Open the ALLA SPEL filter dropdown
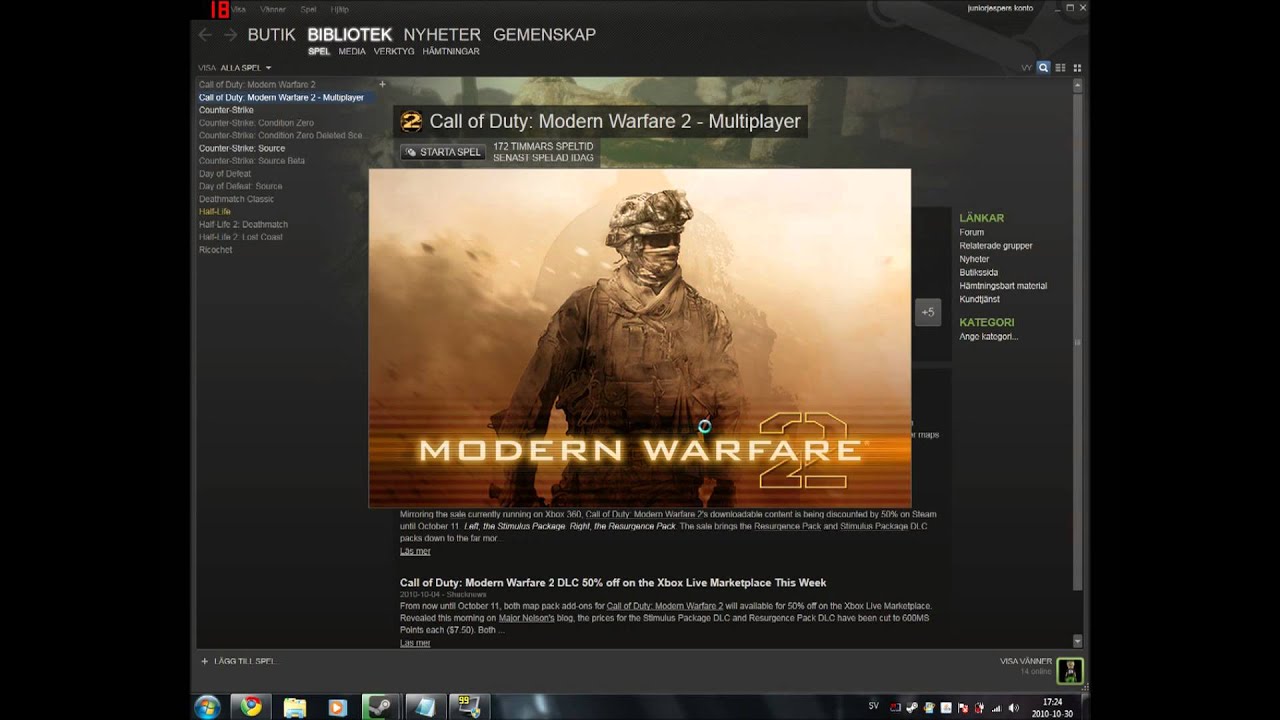Viewport: 1280px width, 720px height. tap(246, 68)
